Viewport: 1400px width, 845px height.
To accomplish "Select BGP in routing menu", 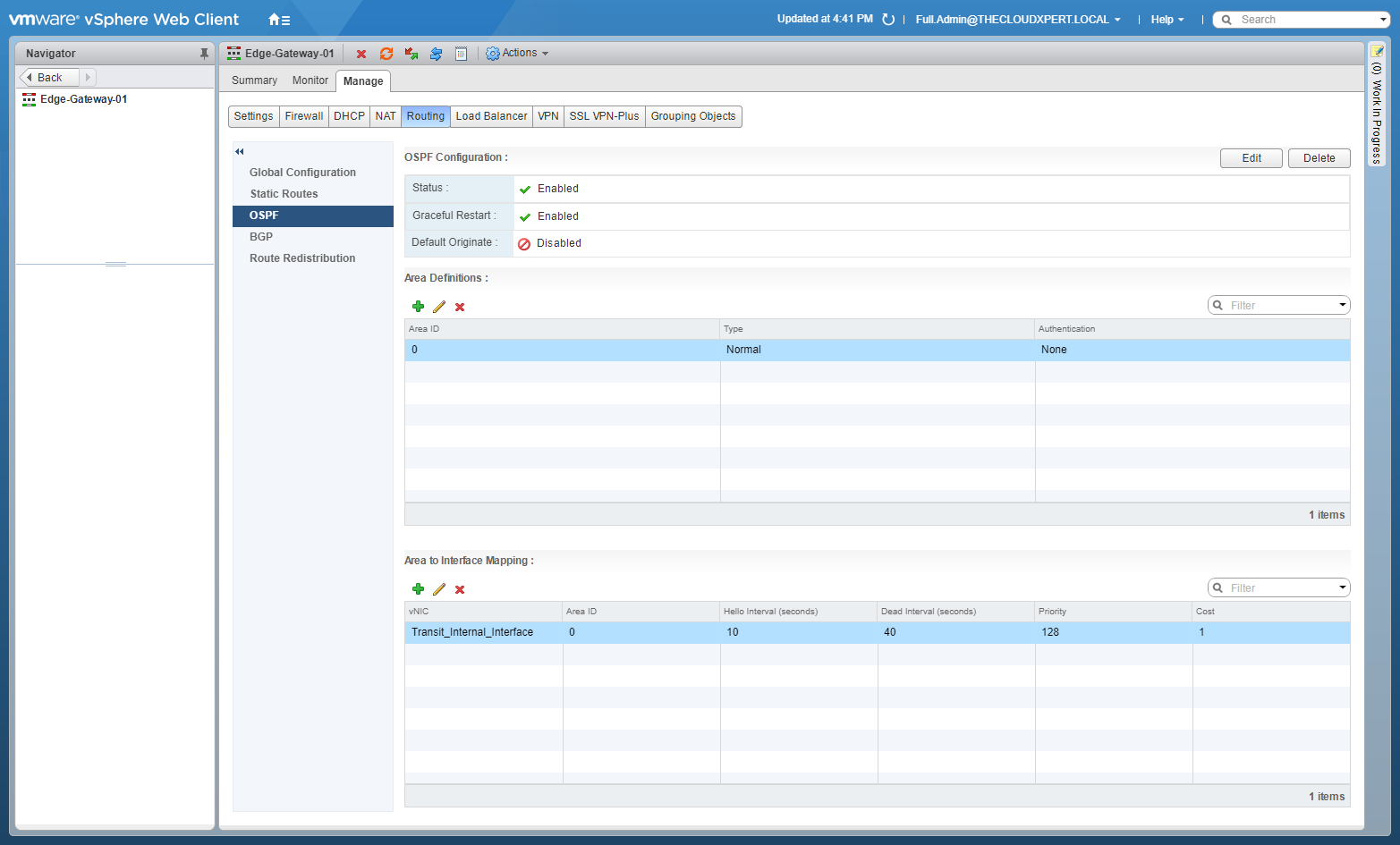I will [x=261, y=237].
